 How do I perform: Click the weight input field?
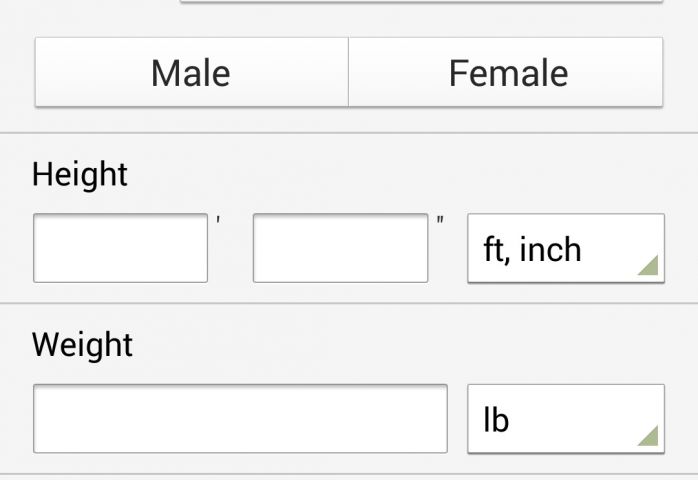(x=240, y=419)
